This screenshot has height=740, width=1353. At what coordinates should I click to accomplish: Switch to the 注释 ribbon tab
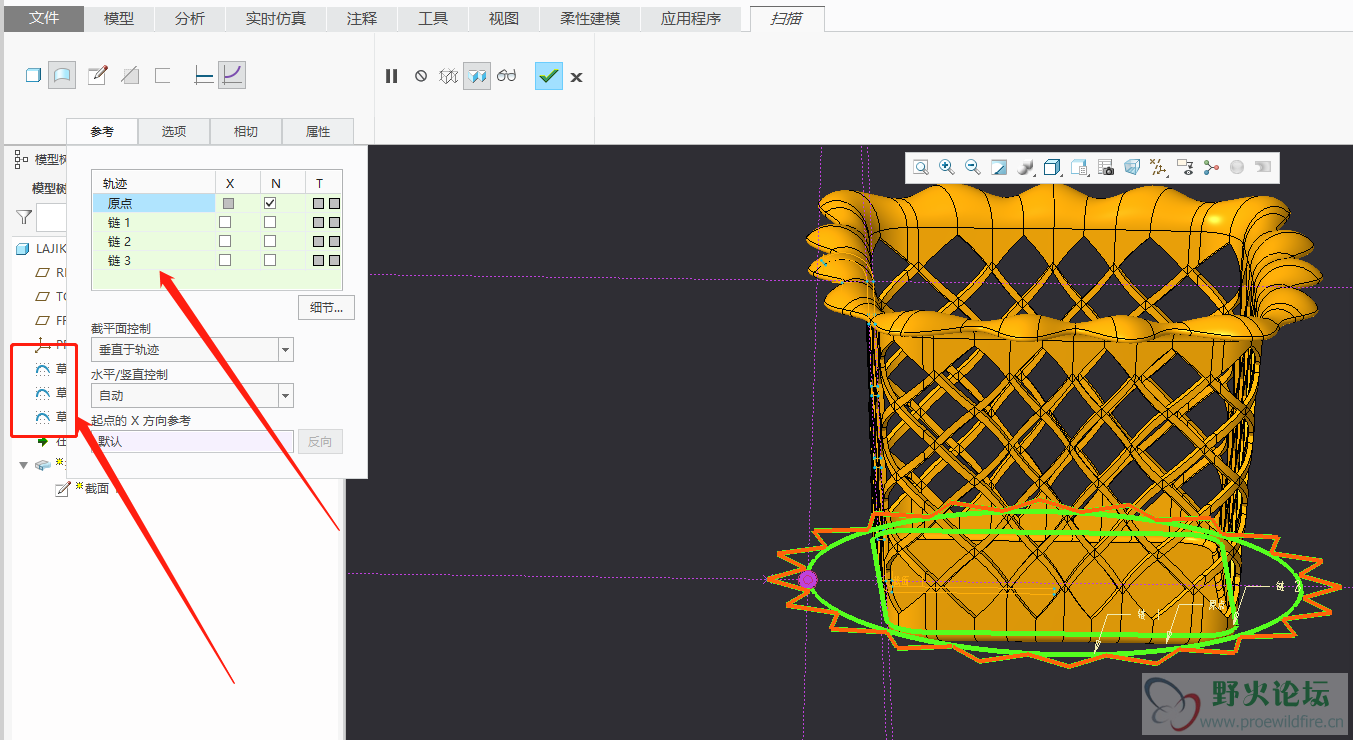click(x=362, y=19)
